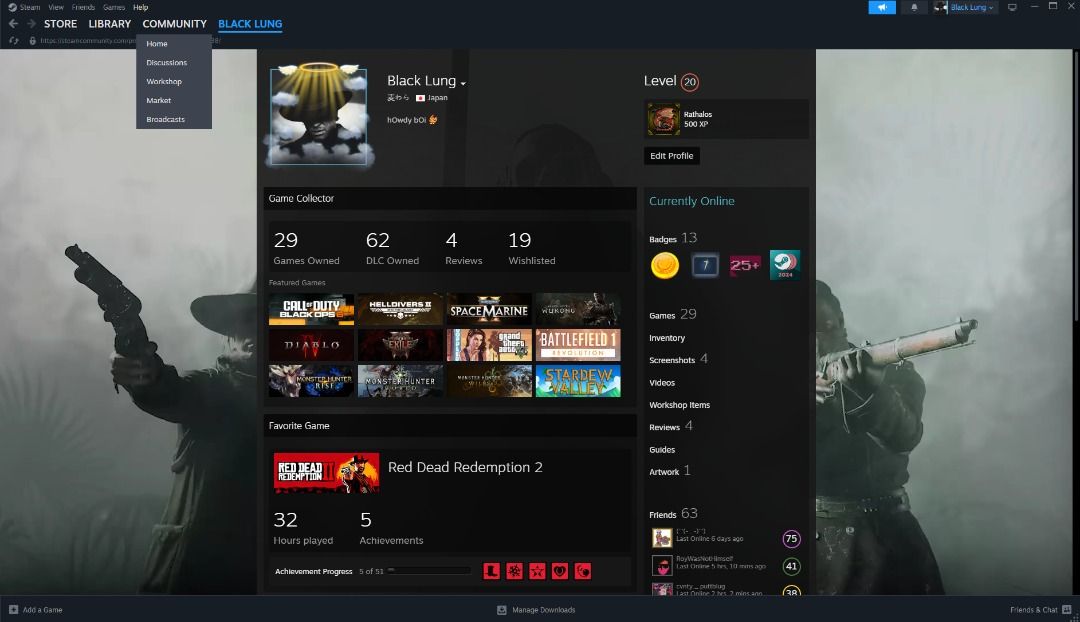1080x622 pixels.
Task: Open the Guides link
Action: coord(662,450)
